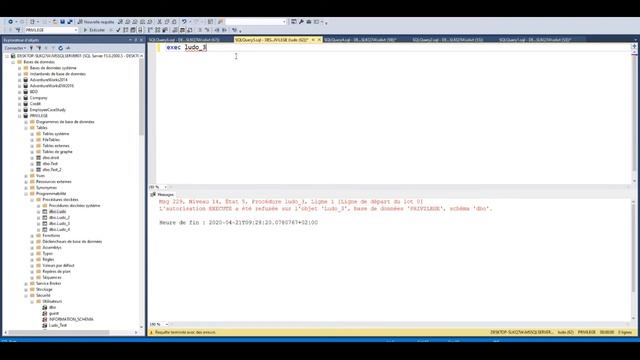This screenshot has height=360, width=640.
Task: Click the Cut icon in toolbar
Action: tap(160, 22)
